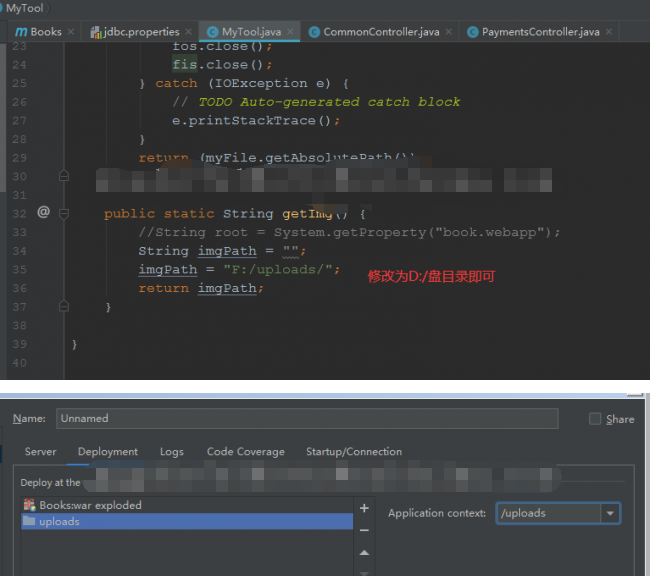Add a new deployment with plus button
Viewport: 652px width, 576px height.
364,508
